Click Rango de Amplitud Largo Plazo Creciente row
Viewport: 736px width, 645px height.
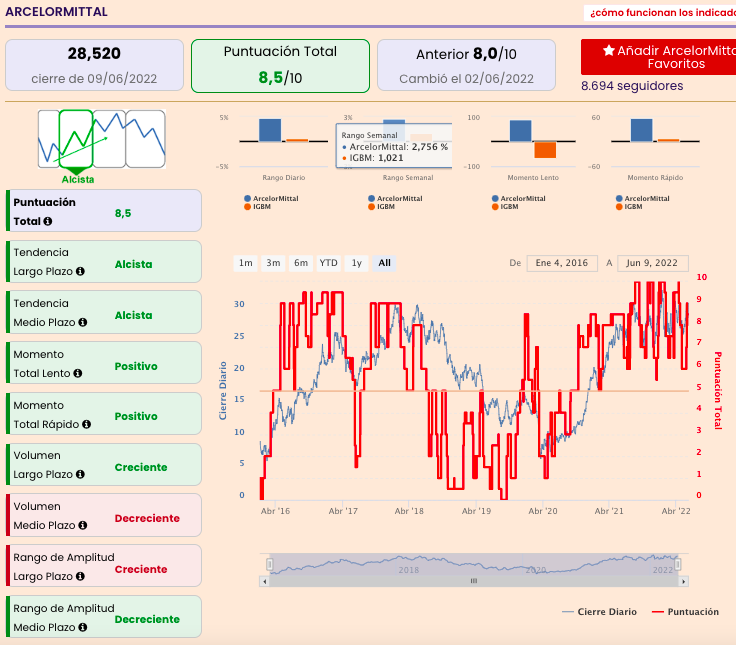pos(104,566)
